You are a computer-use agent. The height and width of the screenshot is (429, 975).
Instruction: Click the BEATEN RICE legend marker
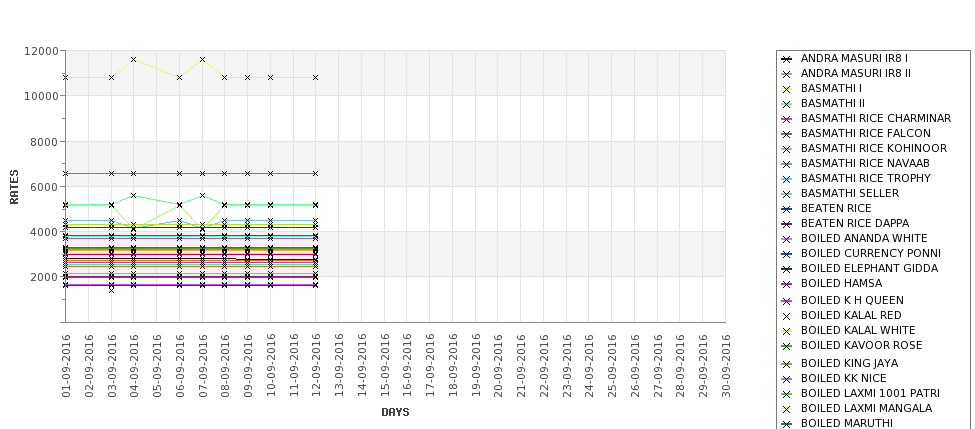point(787,209)
